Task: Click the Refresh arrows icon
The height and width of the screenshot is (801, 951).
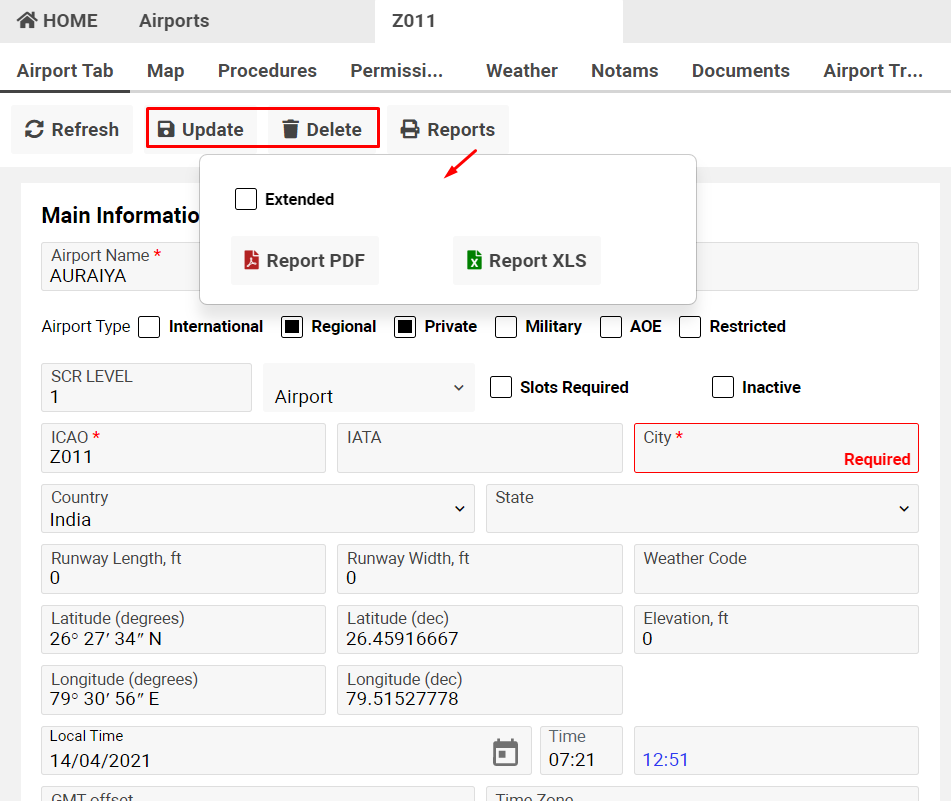Action: 34,130
